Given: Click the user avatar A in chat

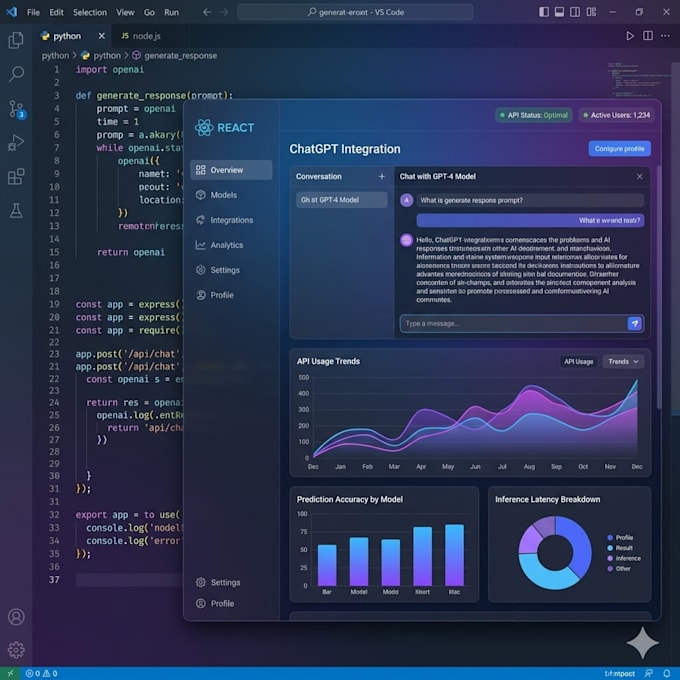Looking at the screenshot, I should 406,200.
